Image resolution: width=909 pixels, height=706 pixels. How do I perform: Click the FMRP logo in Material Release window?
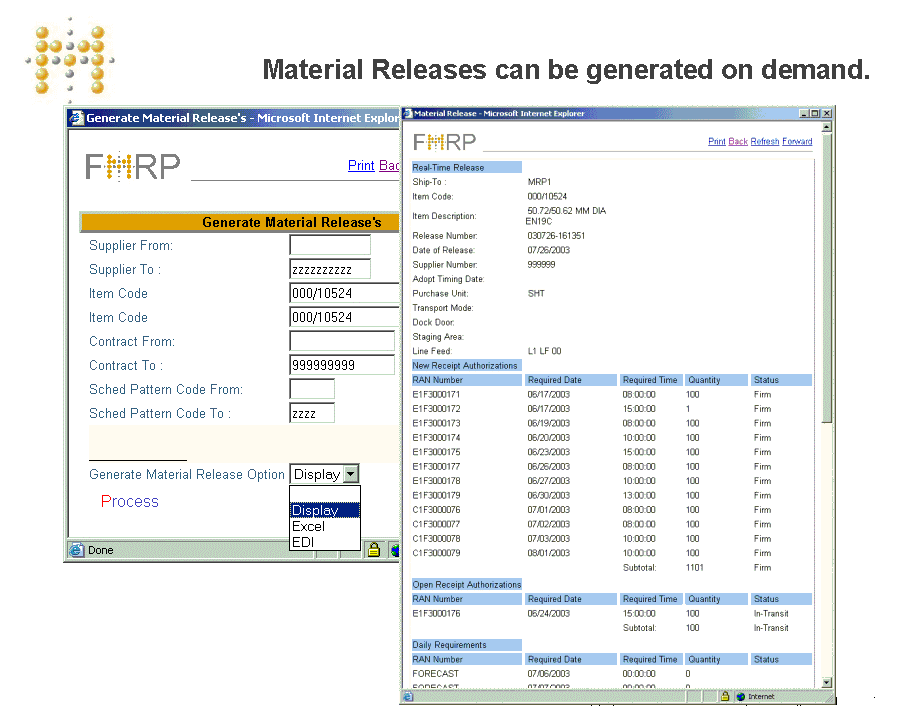[444, 141]
